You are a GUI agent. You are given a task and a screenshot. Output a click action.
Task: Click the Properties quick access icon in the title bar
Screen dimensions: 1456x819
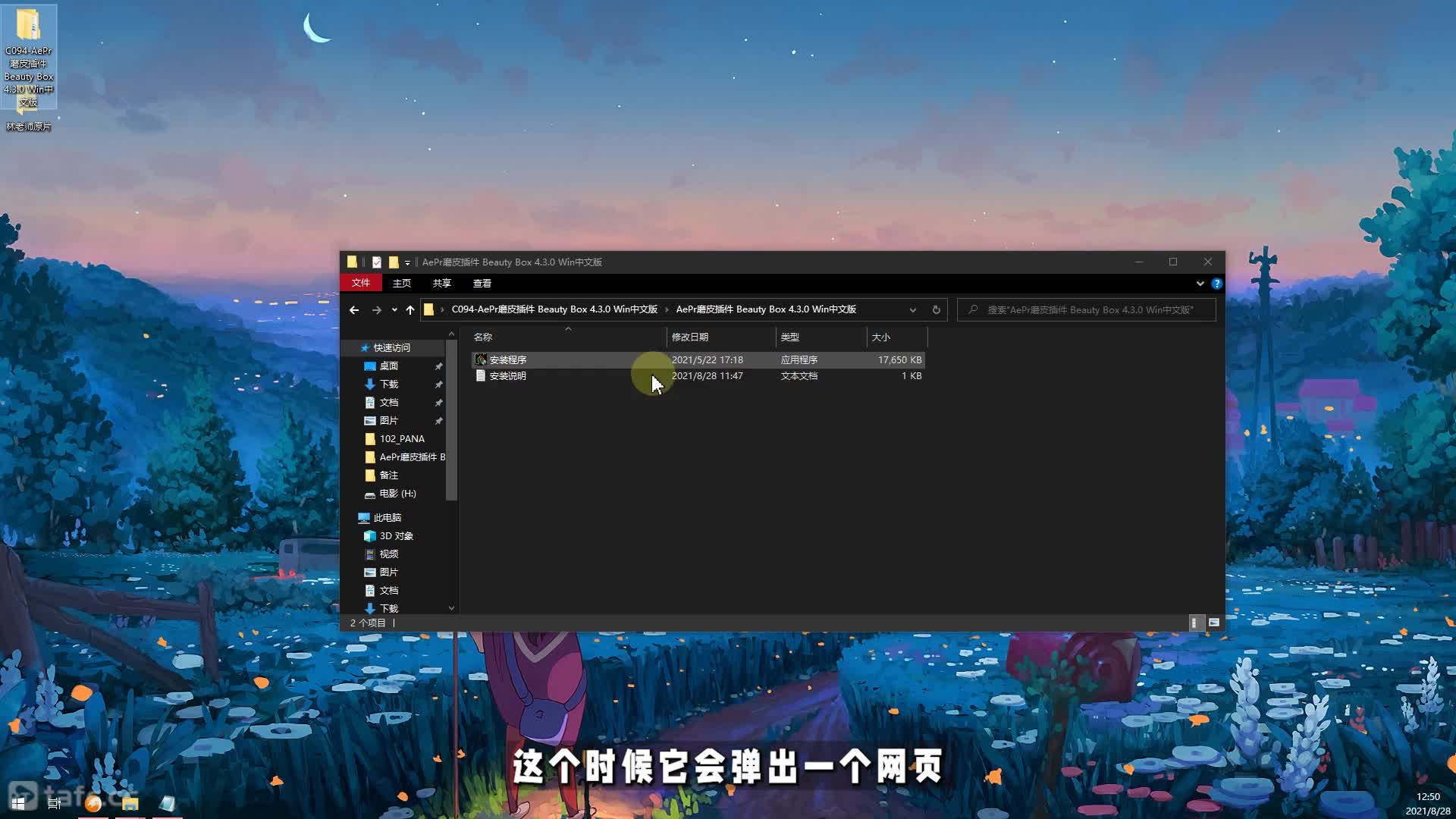coord(376,262)
